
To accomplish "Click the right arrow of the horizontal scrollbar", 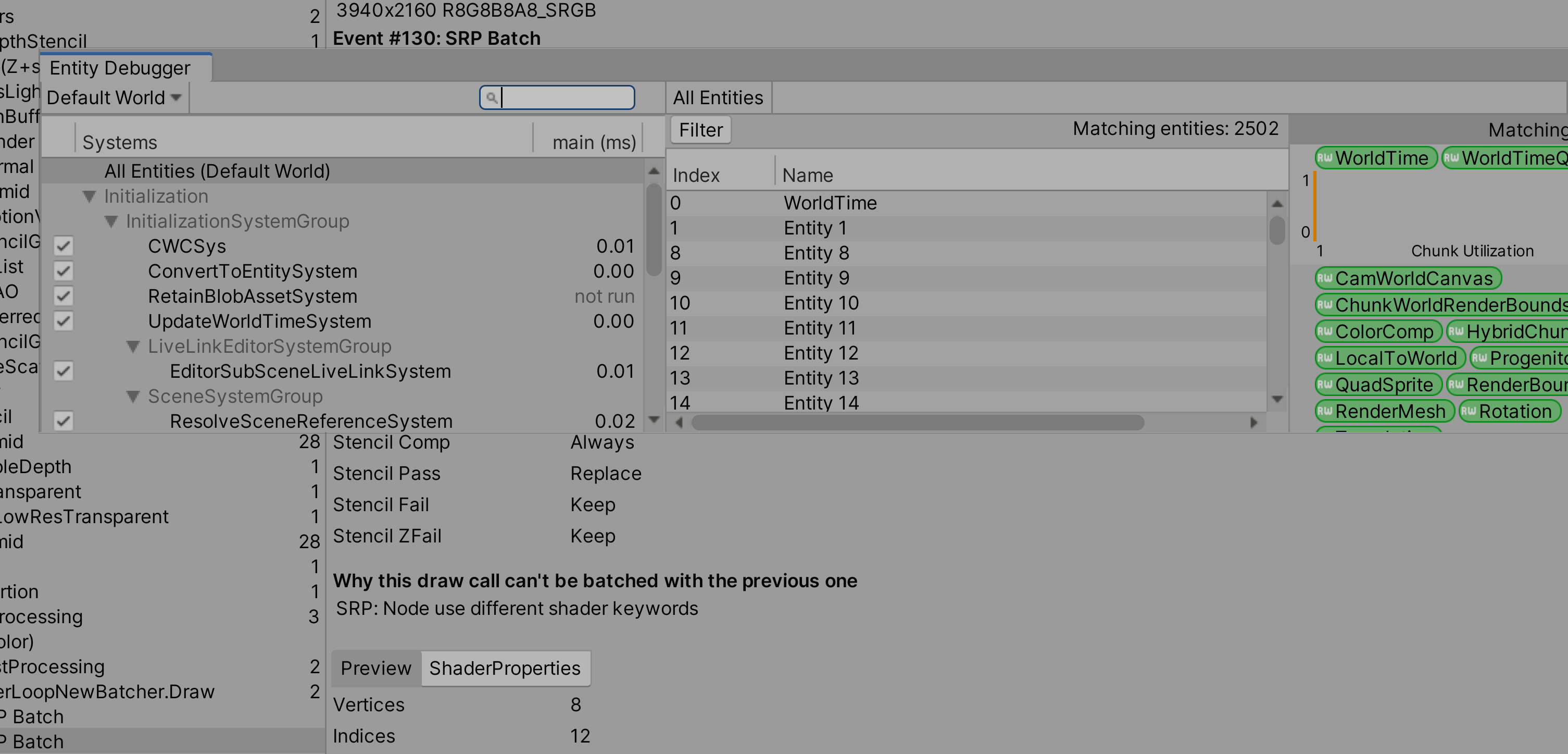I will click(x=1253, y=422).
